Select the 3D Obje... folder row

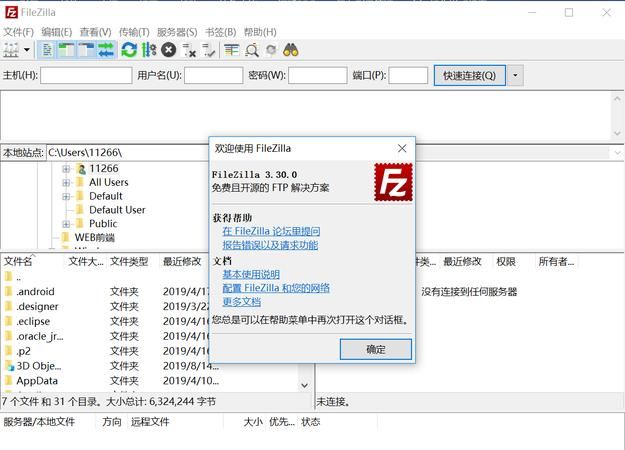tap(112, 366)
